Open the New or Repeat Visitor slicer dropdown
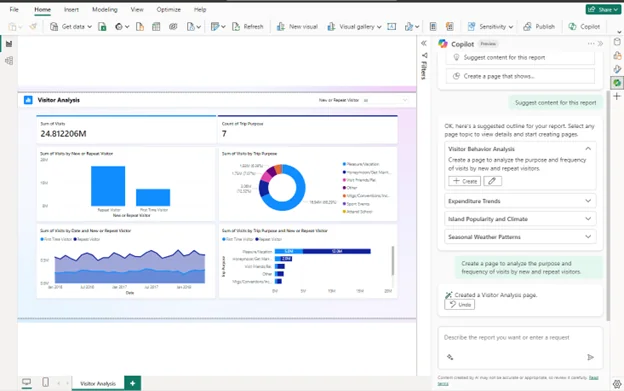Image resolution: width=624 pixels, height=391 pixels. [x=385, y=100]
